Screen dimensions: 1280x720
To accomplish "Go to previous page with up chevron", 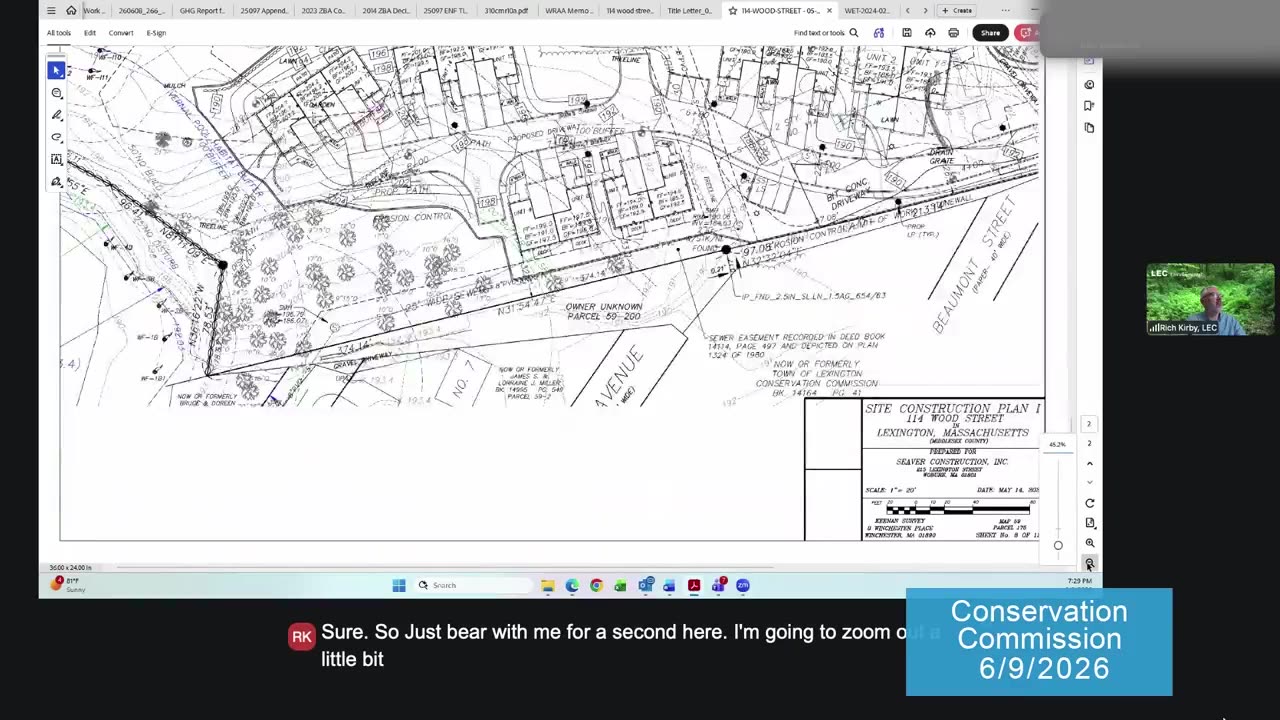I will point(1089,463).
